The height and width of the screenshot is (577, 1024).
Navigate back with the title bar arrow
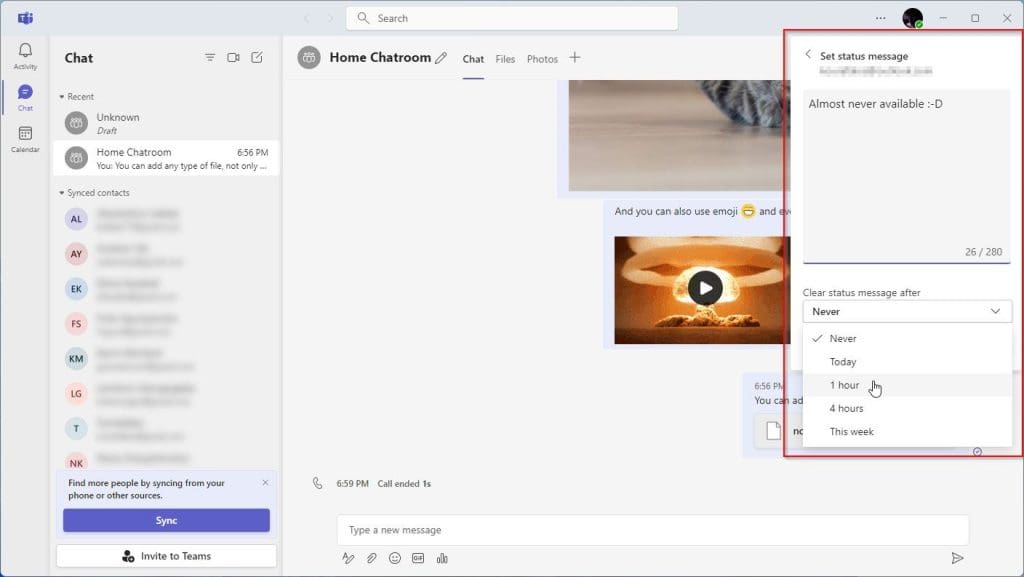click(x=306, y=18)
